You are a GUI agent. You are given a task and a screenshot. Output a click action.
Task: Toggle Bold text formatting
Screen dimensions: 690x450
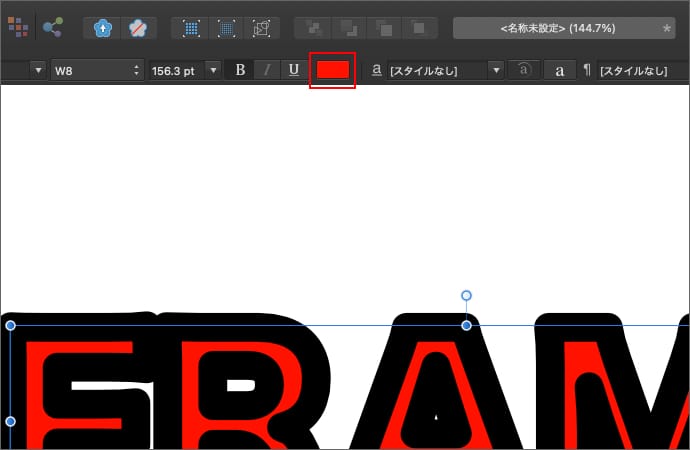coord(240,70)
